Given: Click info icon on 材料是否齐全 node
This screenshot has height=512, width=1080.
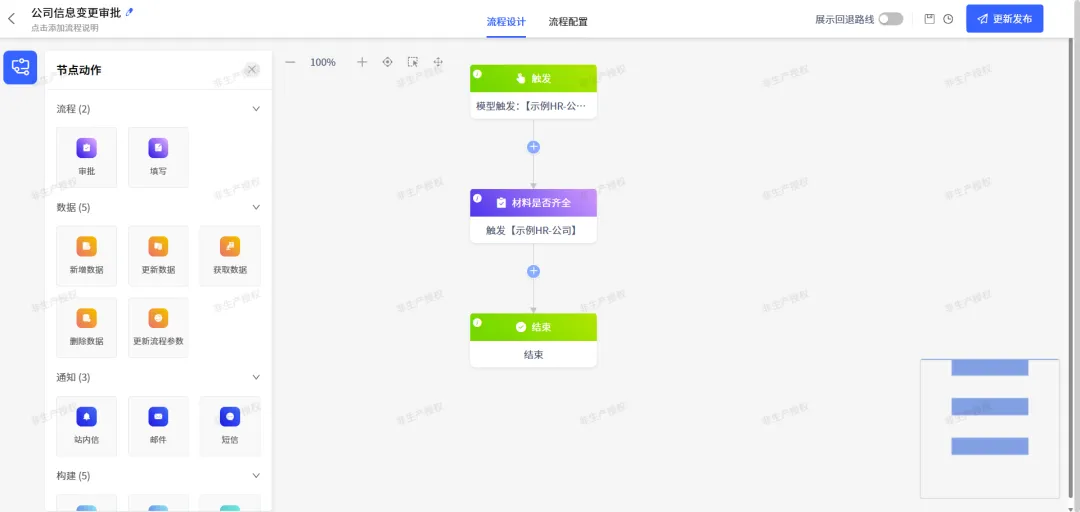Looking at the screenshot, I should point(477,198).
